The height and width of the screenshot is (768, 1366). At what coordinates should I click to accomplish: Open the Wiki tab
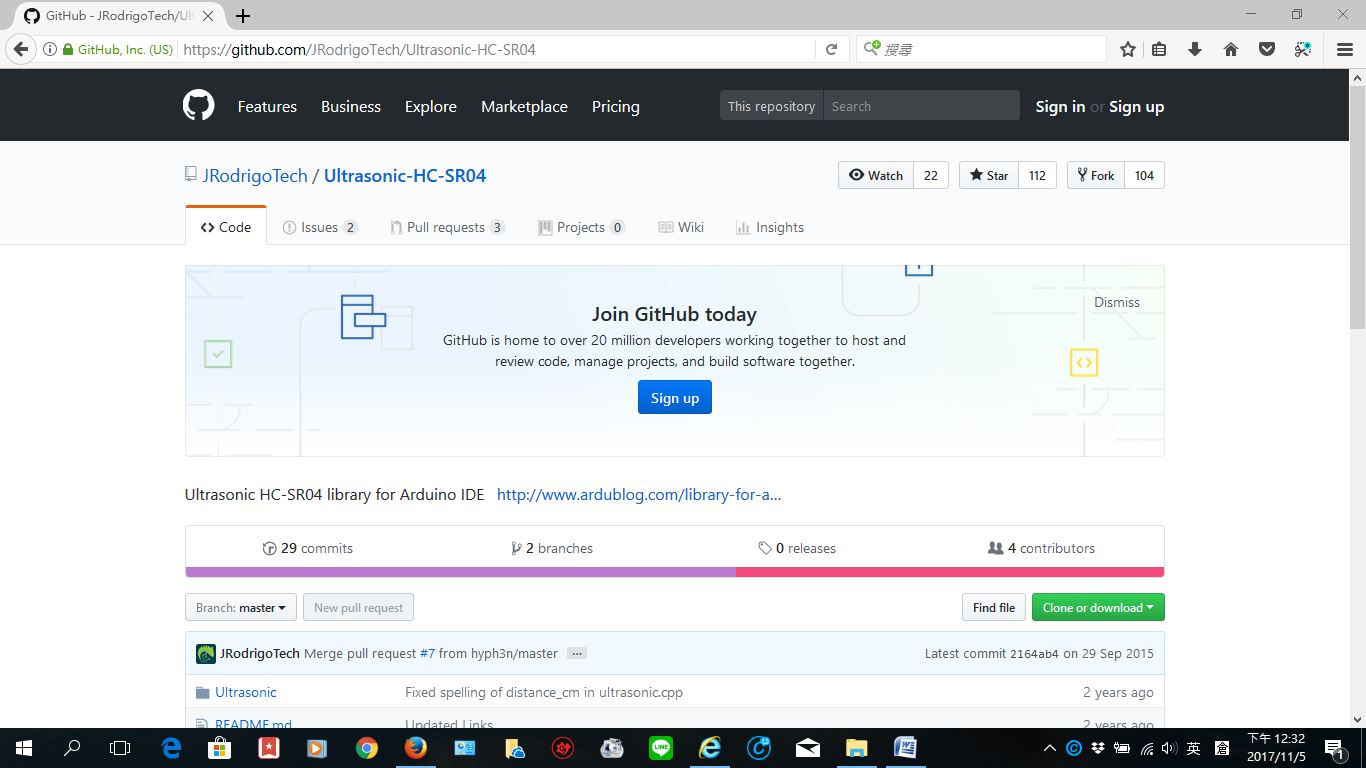pyautogui.click(x=681, y=227)
